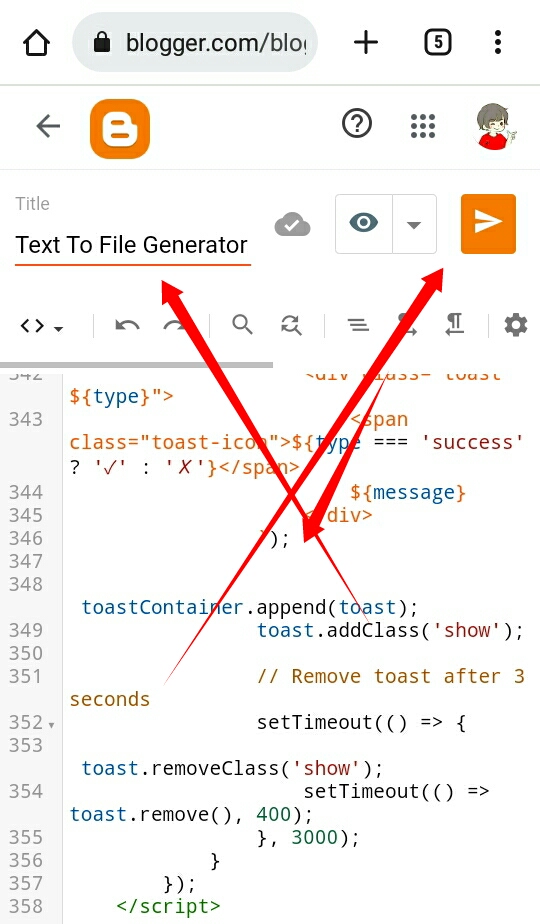Open search in the HTML editor
This screenshot has height=924, width=540.
click(x=242, y=325)
